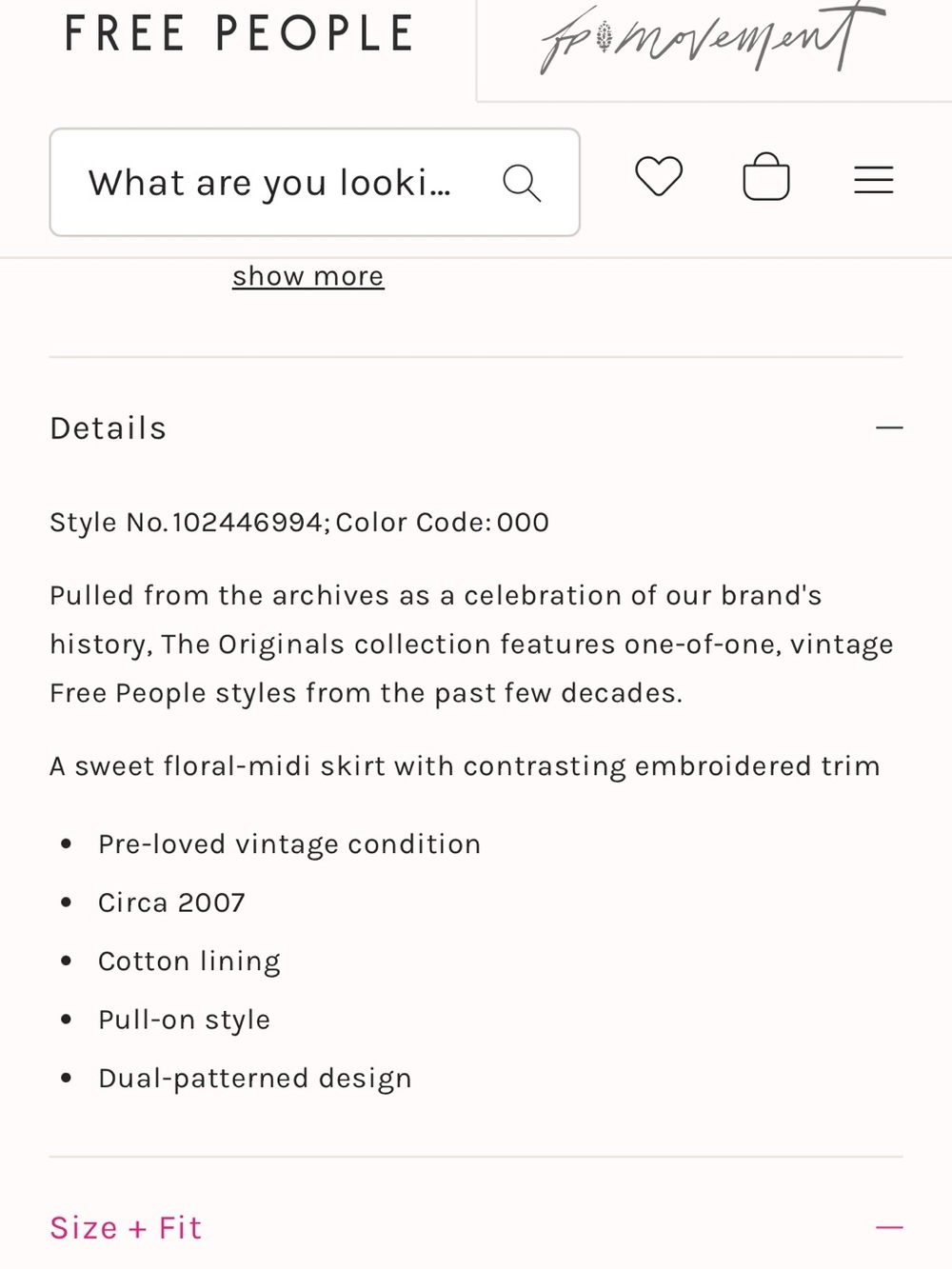Click the Color Code 000 text
952x1269 pixels.
click(x=443, y=523)
